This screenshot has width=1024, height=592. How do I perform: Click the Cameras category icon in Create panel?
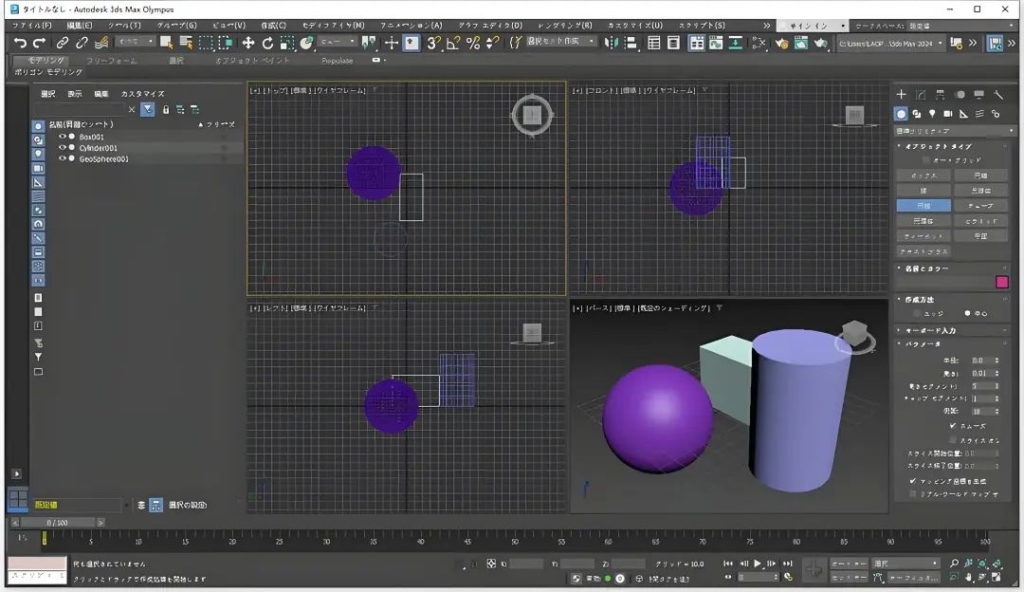(x=948, y=114)
